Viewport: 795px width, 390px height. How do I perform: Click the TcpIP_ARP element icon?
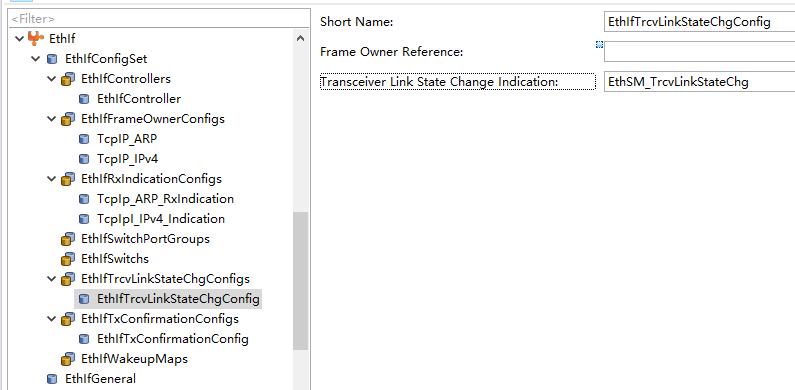[x=84, y=139]
